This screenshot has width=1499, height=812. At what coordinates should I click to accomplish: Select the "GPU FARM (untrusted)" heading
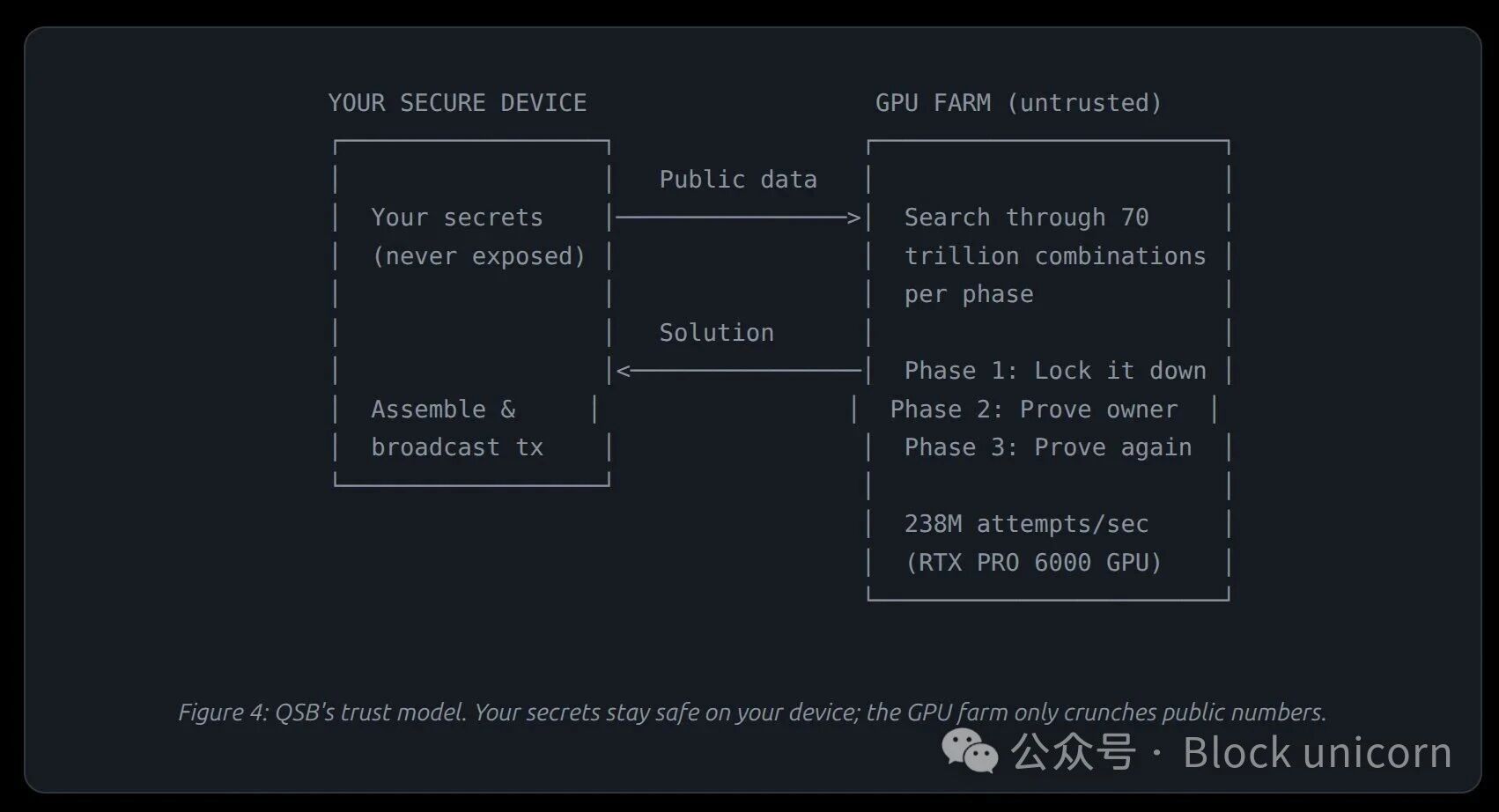1018,103
